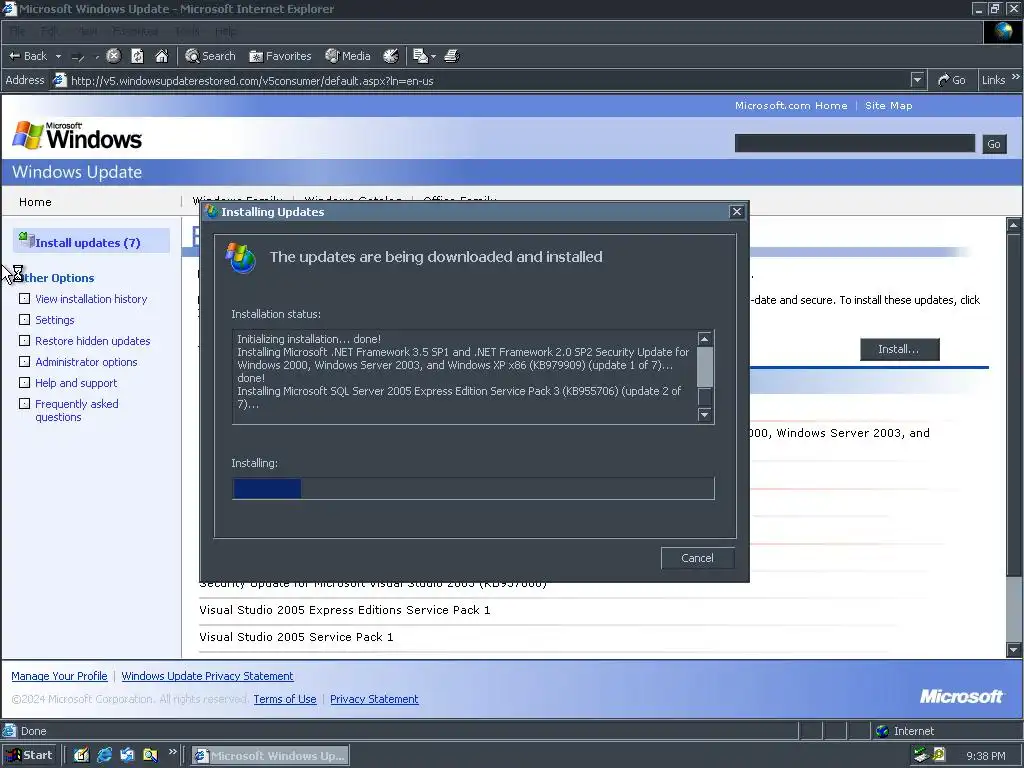Open the Settings sidebar link
This screenshot has height=768, width=1024.
[x=55, y=319]
